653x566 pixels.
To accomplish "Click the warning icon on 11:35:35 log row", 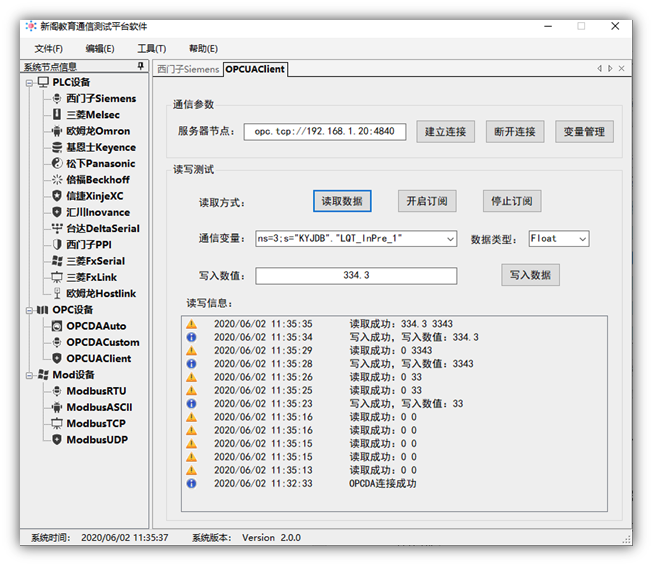I will (x=191, y=324).
